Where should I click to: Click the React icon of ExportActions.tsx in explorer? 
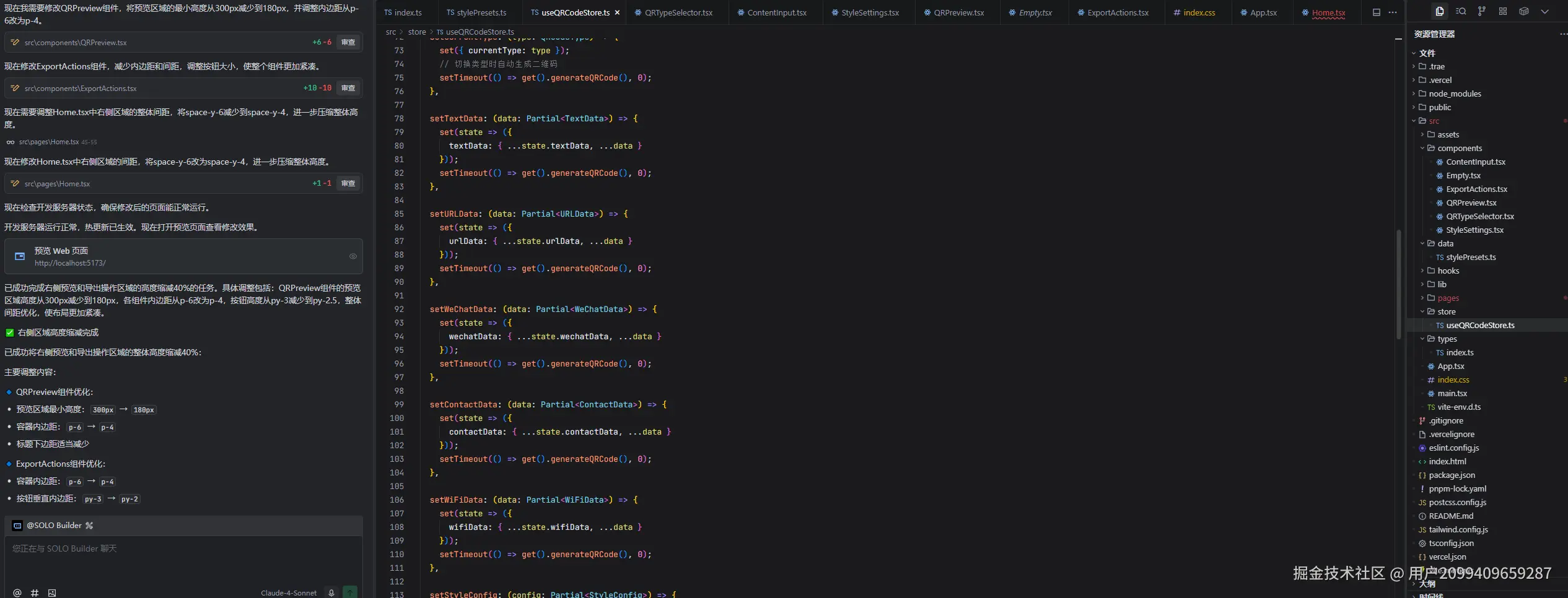(1440, 189)
